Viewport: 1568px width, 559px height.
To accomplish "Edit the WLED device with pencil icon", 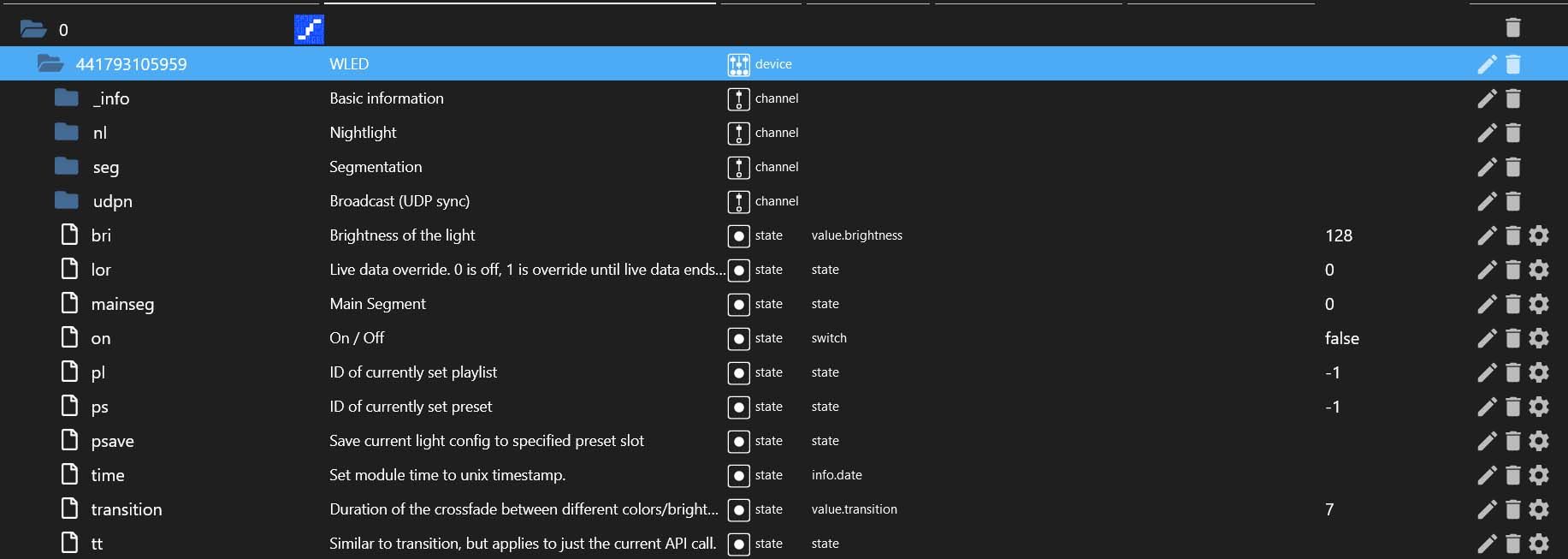I will tap(1487, 64).
